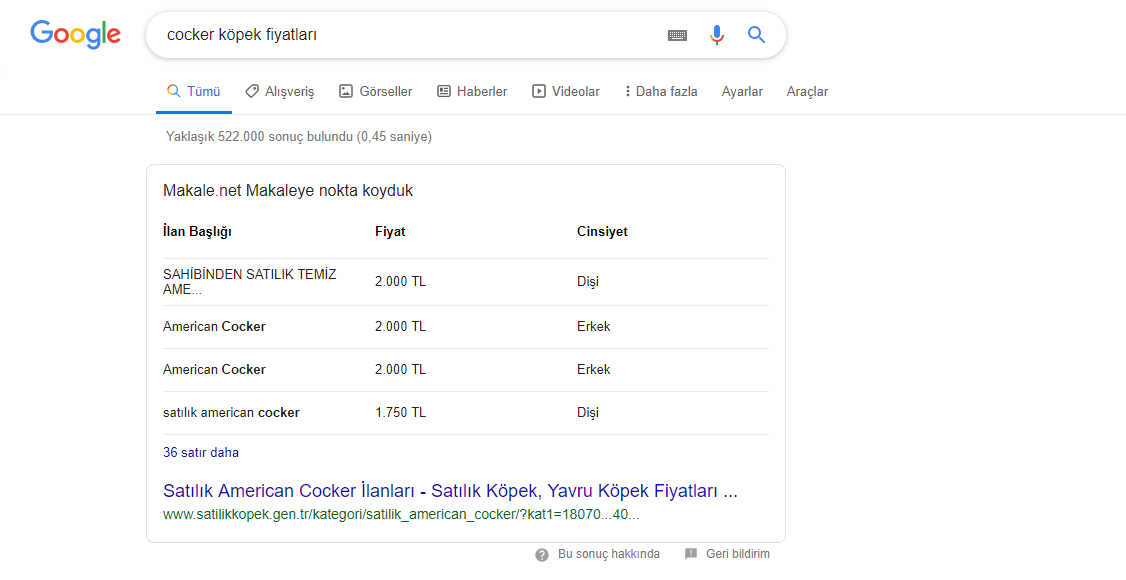The height and width of the screenshot is (580, 1126).
Task: Open the on-screen keyboard icon
Action: [x=677, y=35]
